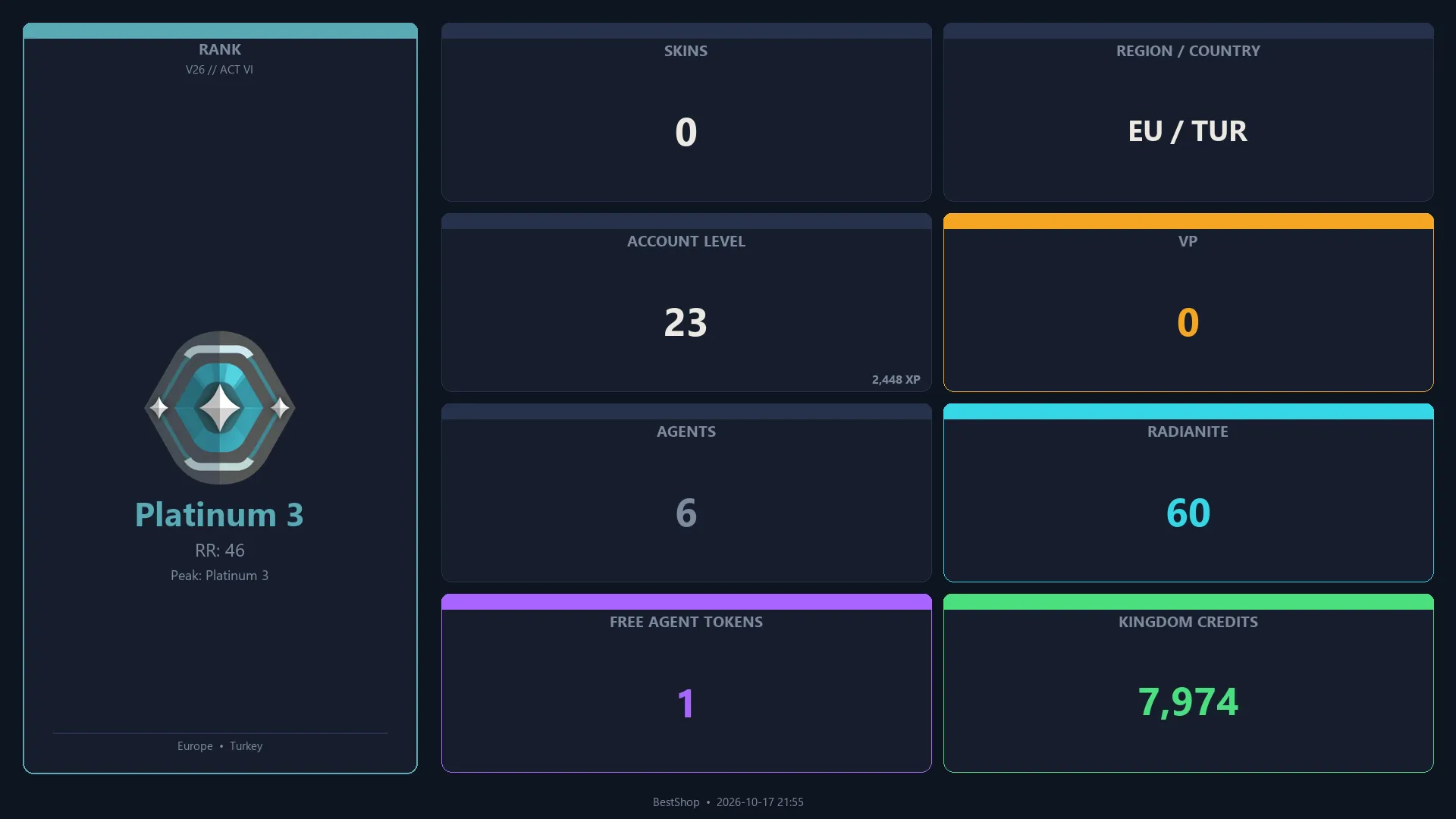The width and height of the screenshot is (1456, 819).
Task: Click the agents count 6
Action: (686, 513)
